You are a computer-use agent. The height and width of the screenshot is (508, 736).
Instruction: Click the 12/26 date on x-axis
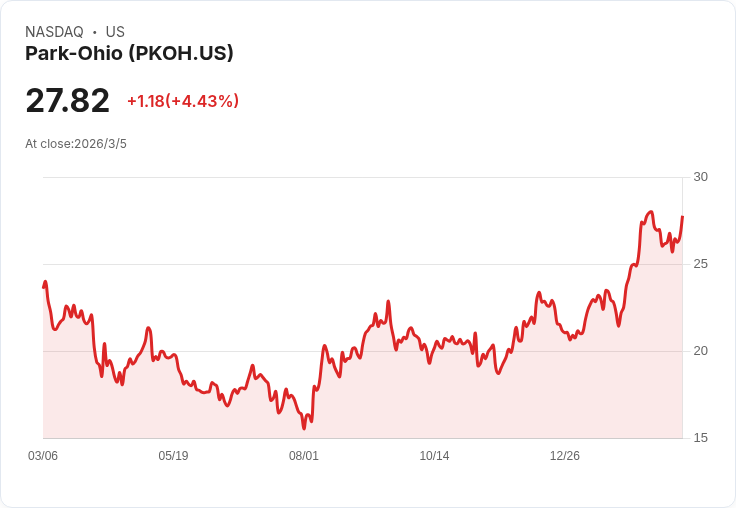click(x=565, y=456)
